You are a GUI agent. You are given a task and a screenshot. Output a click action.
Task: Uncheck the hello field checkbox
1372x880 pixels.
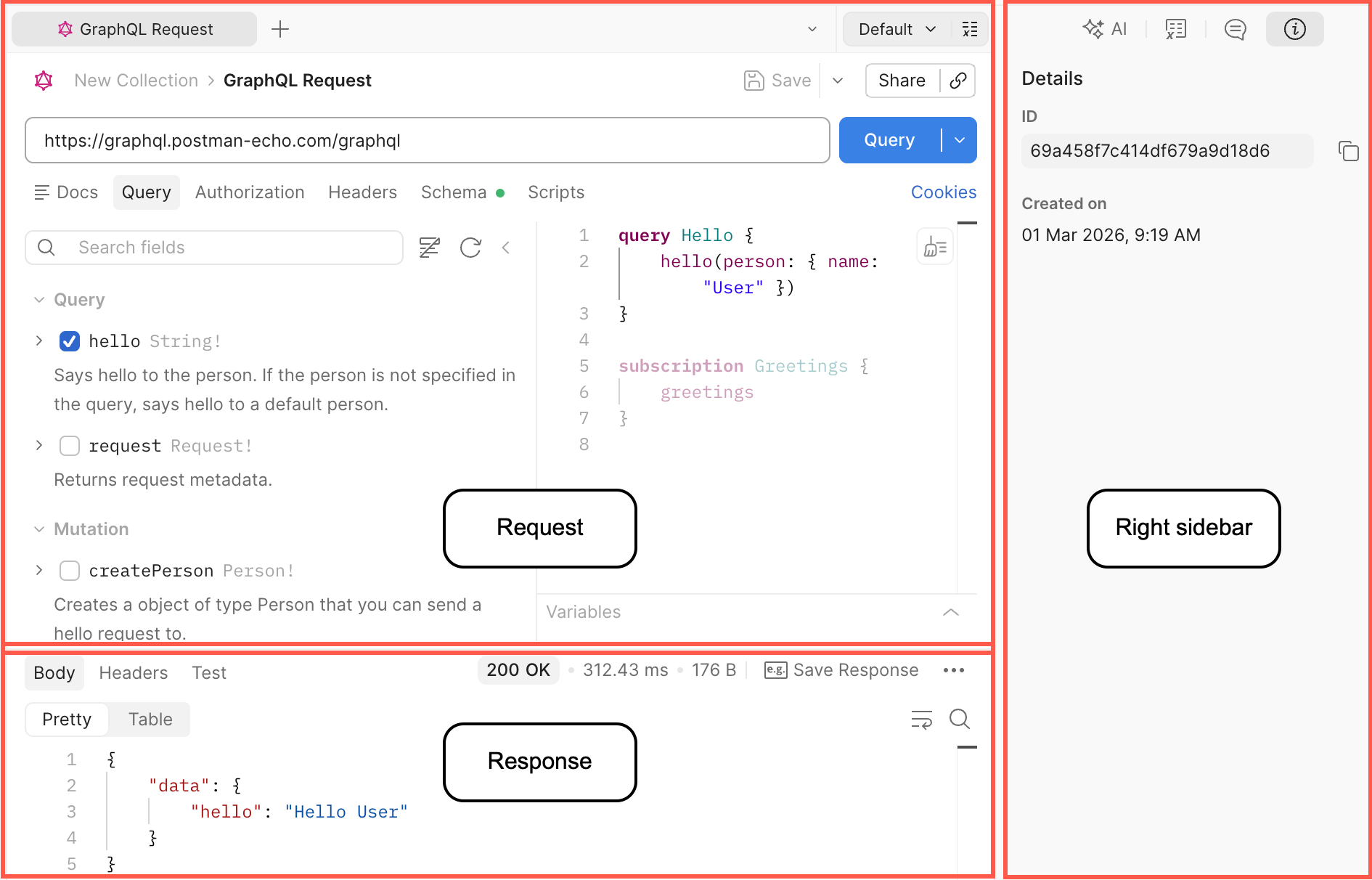pos(70,341)
